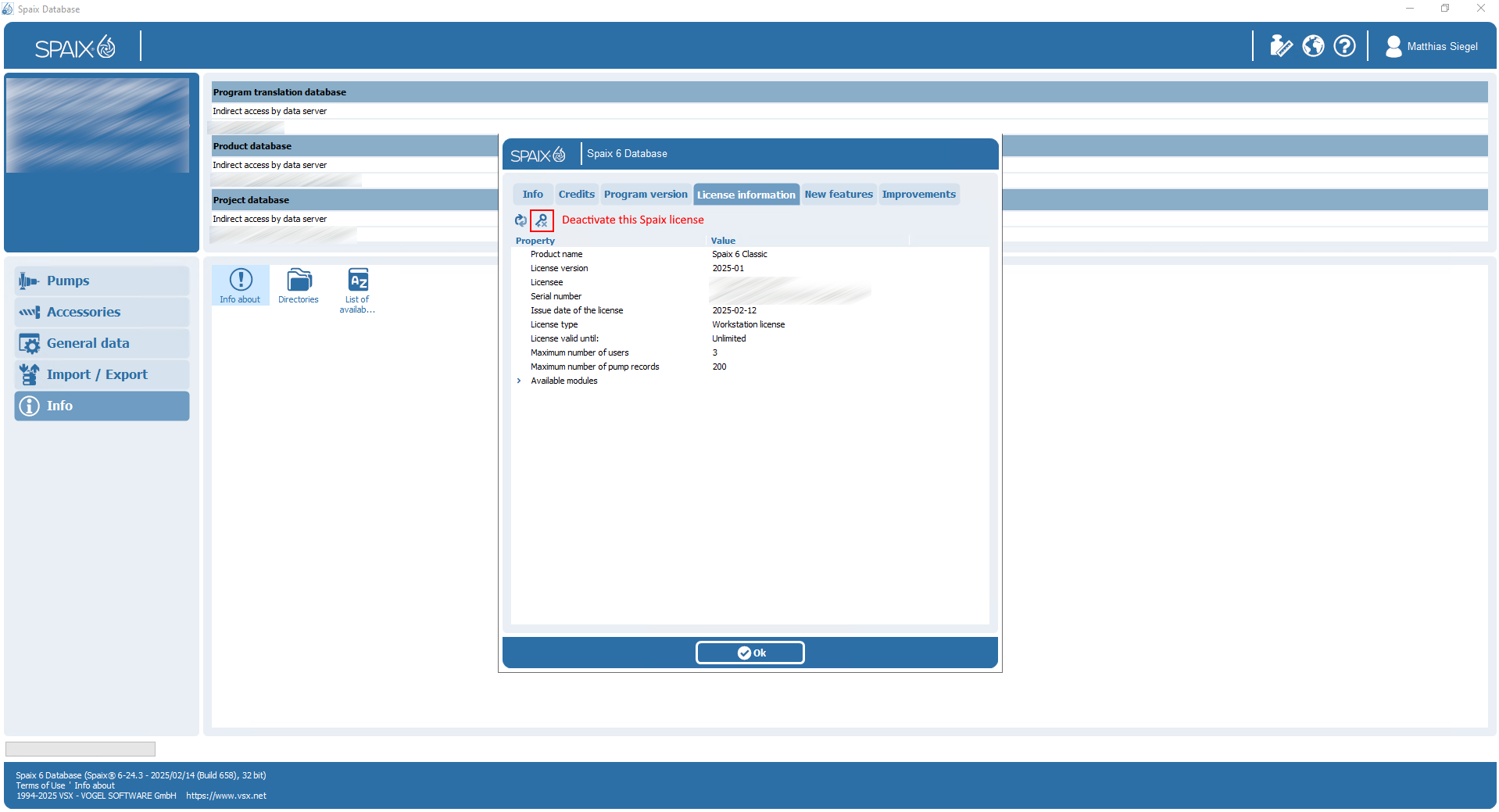Switch to the Info tab in dialog
Viewport: 1499px width, 812px height.
click(x=533, y=195)
